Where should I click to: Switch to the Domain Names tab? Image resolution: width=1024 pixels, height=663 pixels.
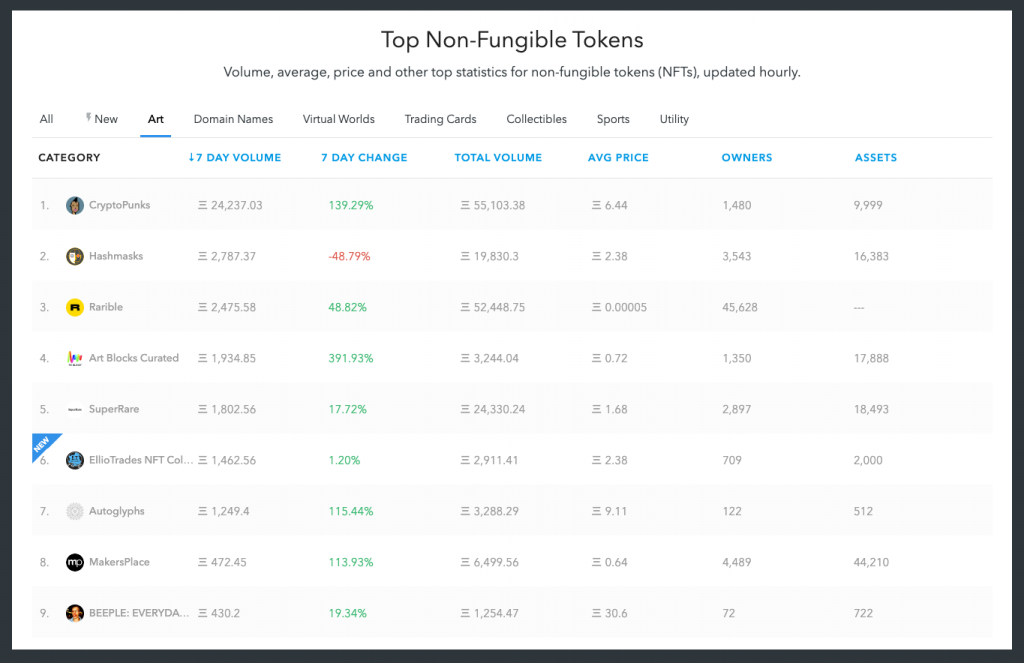click(233, 119)
